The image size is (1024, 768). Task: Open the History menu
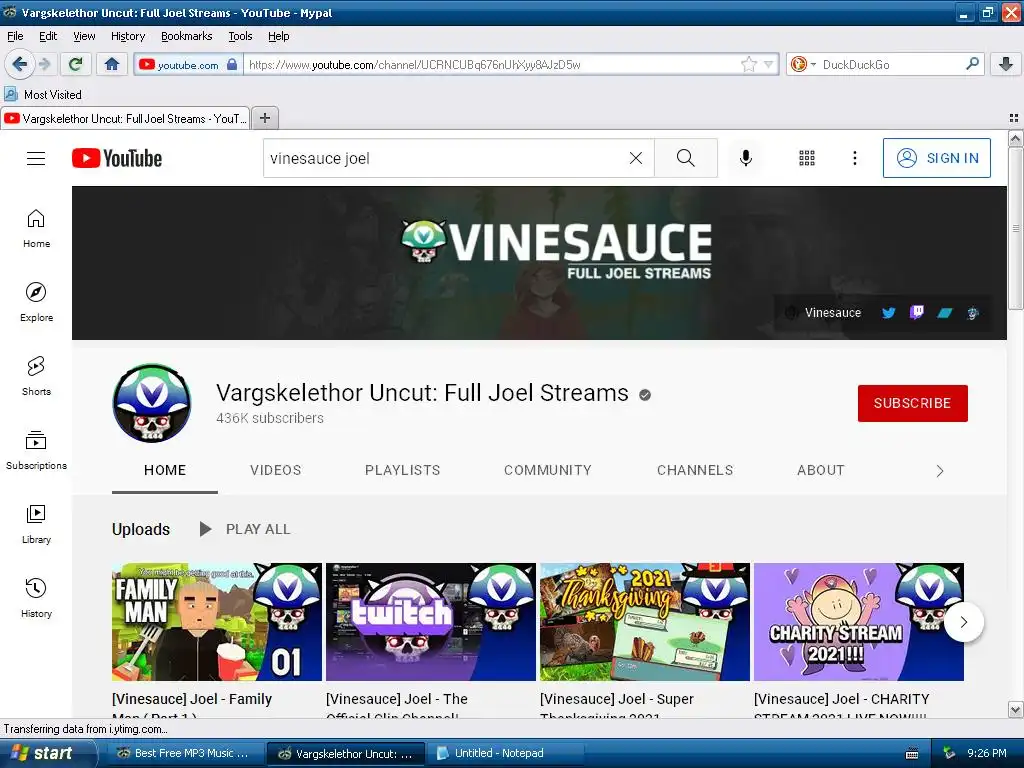coord(127,36)
